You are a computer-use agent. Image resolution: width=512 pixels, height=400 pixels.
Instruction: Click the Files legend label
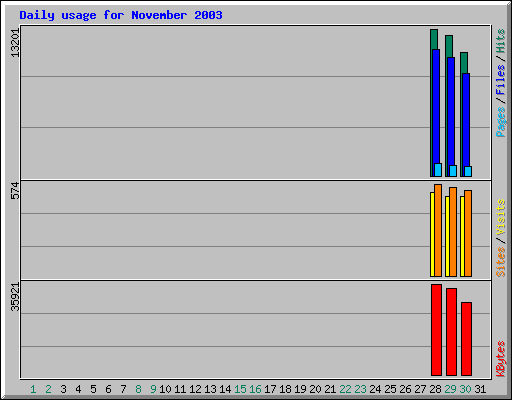click(x=501, y=79)
